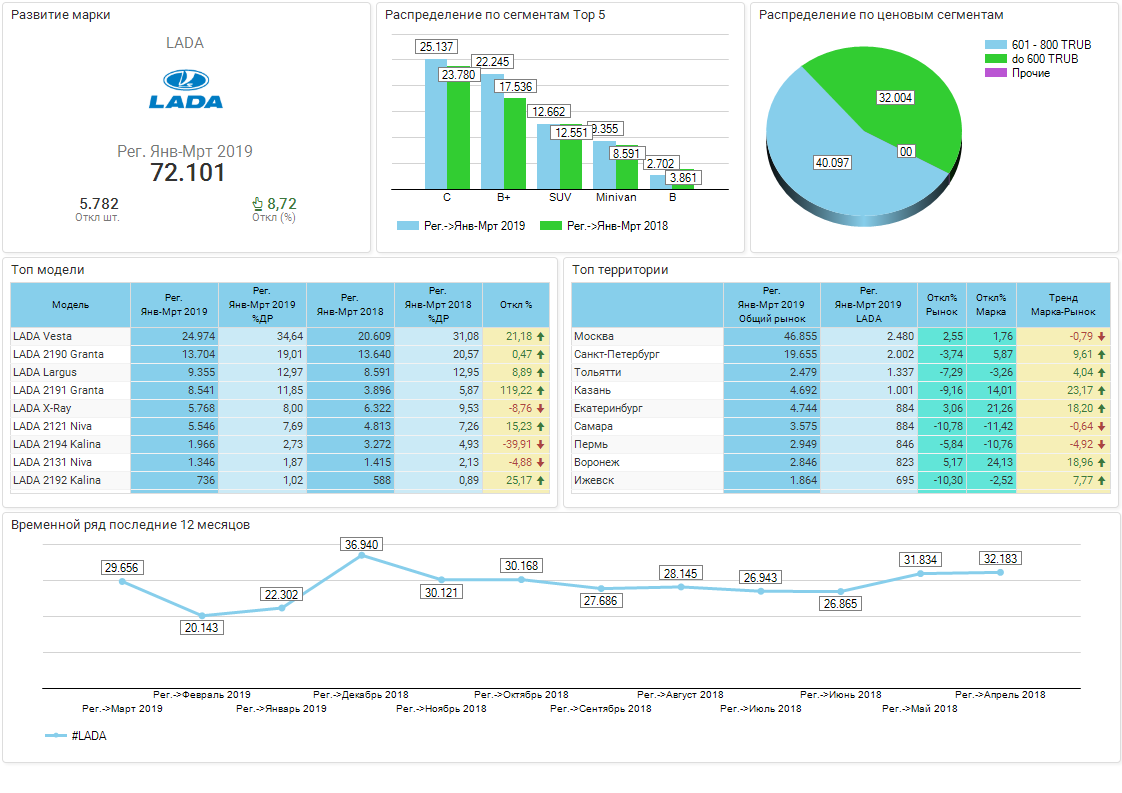Screen dimensions: 1122x793
Task: Click the Откл % column header
Action: 515,305
